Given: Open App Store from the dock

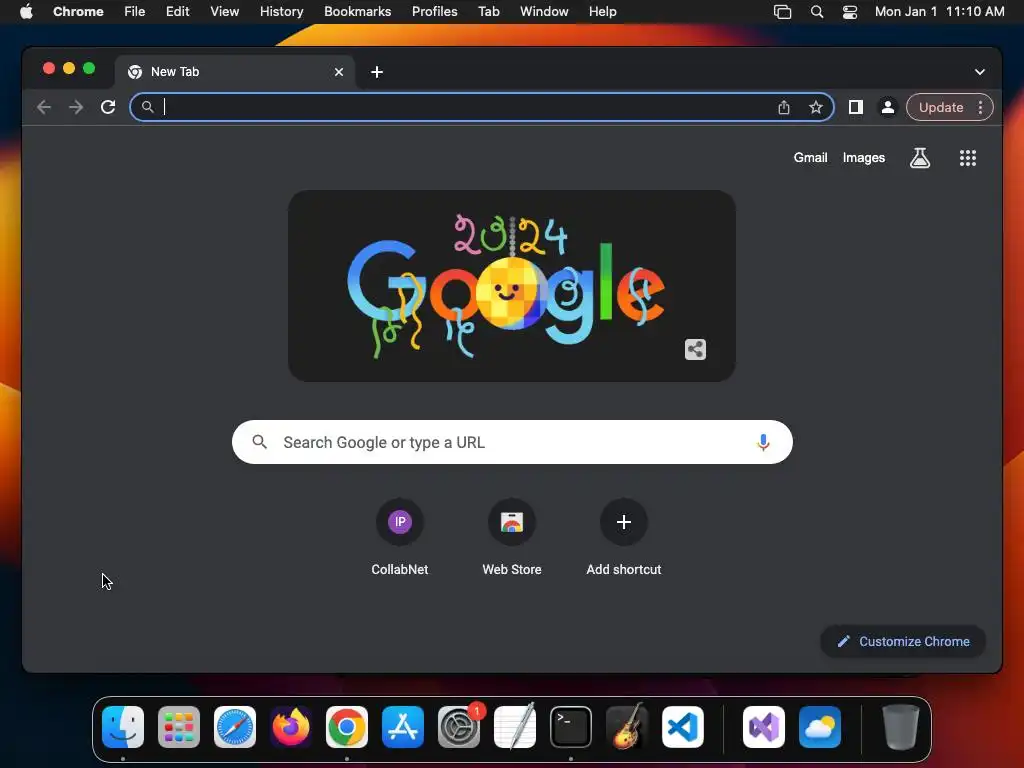Looking at the screenshot, I should [x=403, y=727].
